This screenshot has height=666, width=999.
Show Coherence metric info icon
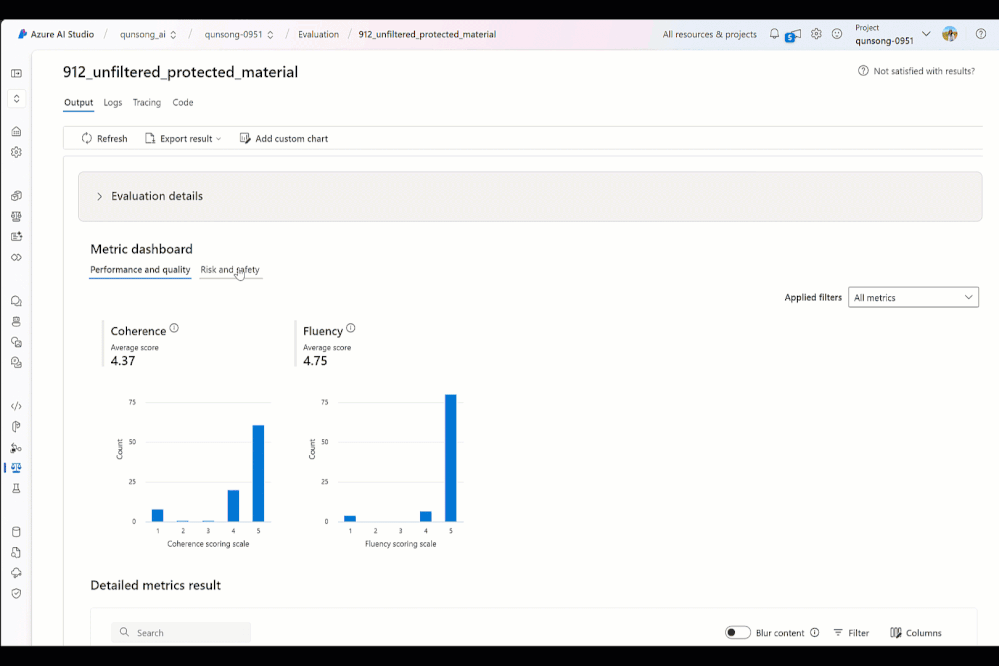coord(174,328)
